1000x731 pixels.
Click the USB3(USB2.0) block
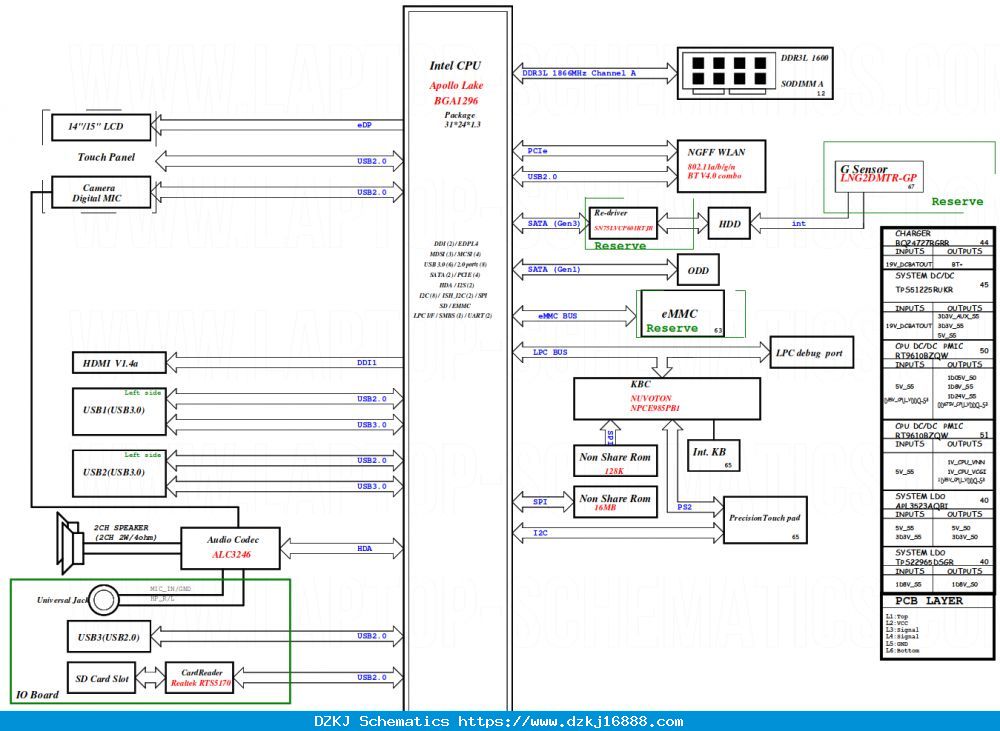coord(109,637)
